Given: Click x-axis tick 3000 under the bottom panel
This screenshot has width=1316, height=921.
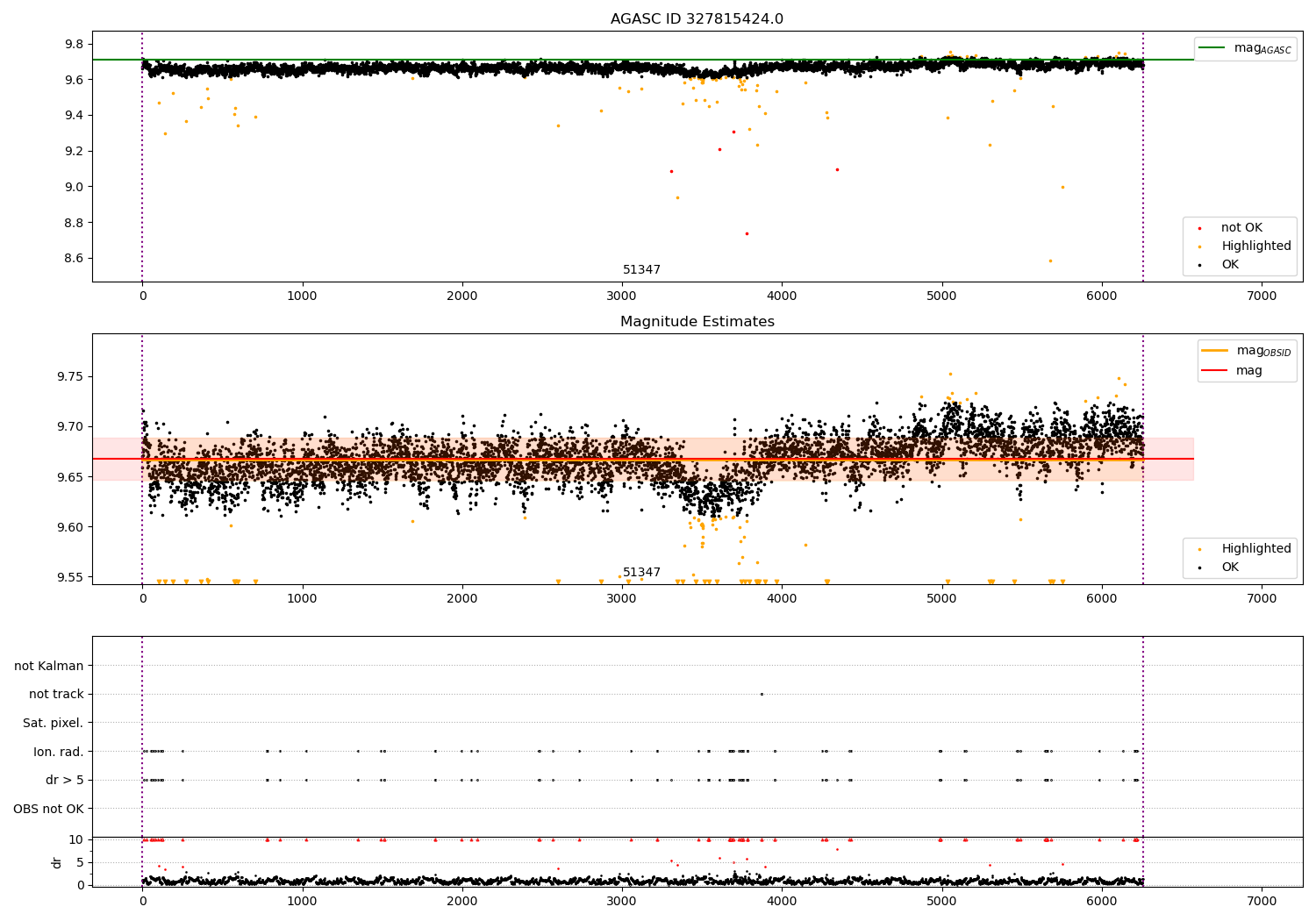Looking at the screenshot, I should (x=622, y=902).
